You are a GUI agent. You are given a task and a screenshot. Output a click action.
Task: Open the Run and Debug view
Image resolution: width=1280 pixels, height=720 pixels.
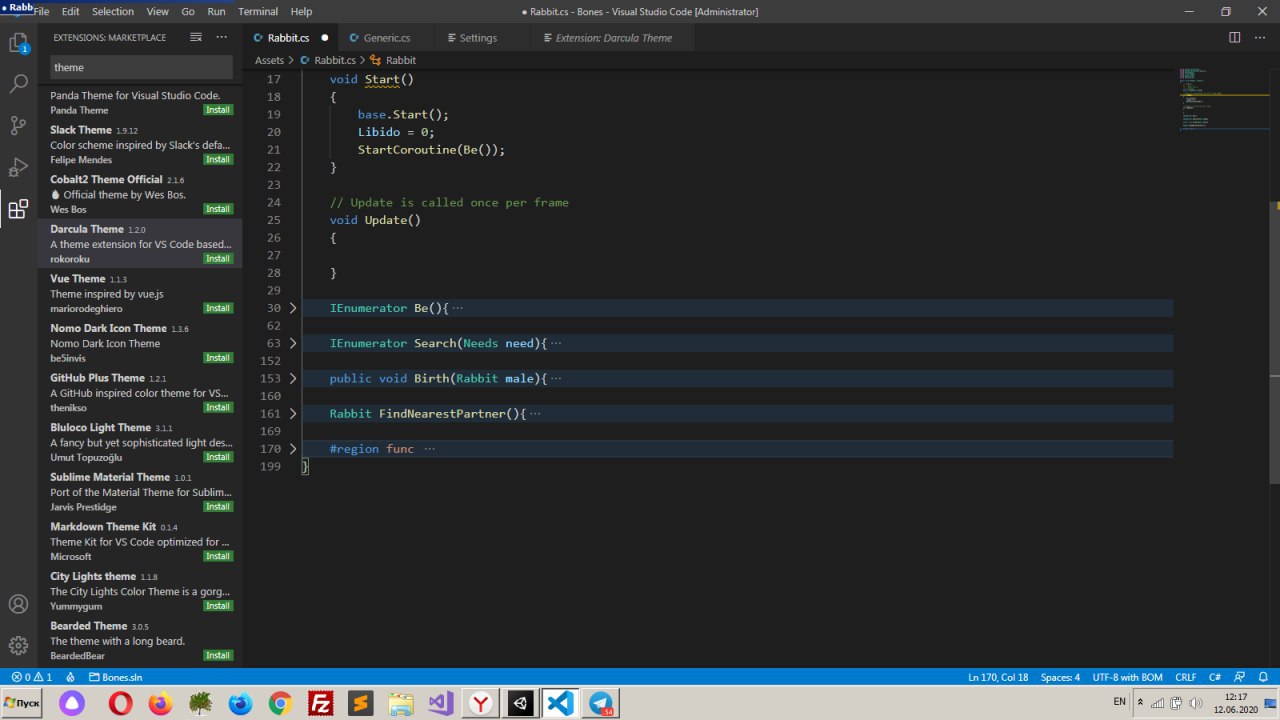point(18,167)
